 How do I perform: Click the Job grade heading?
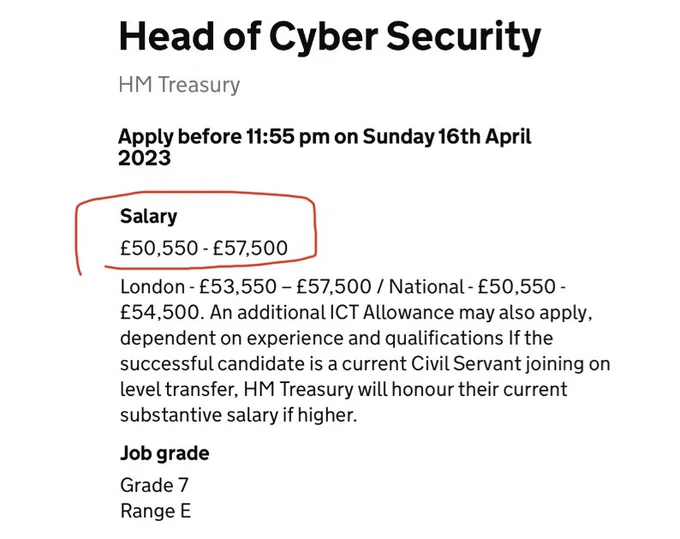165,453
